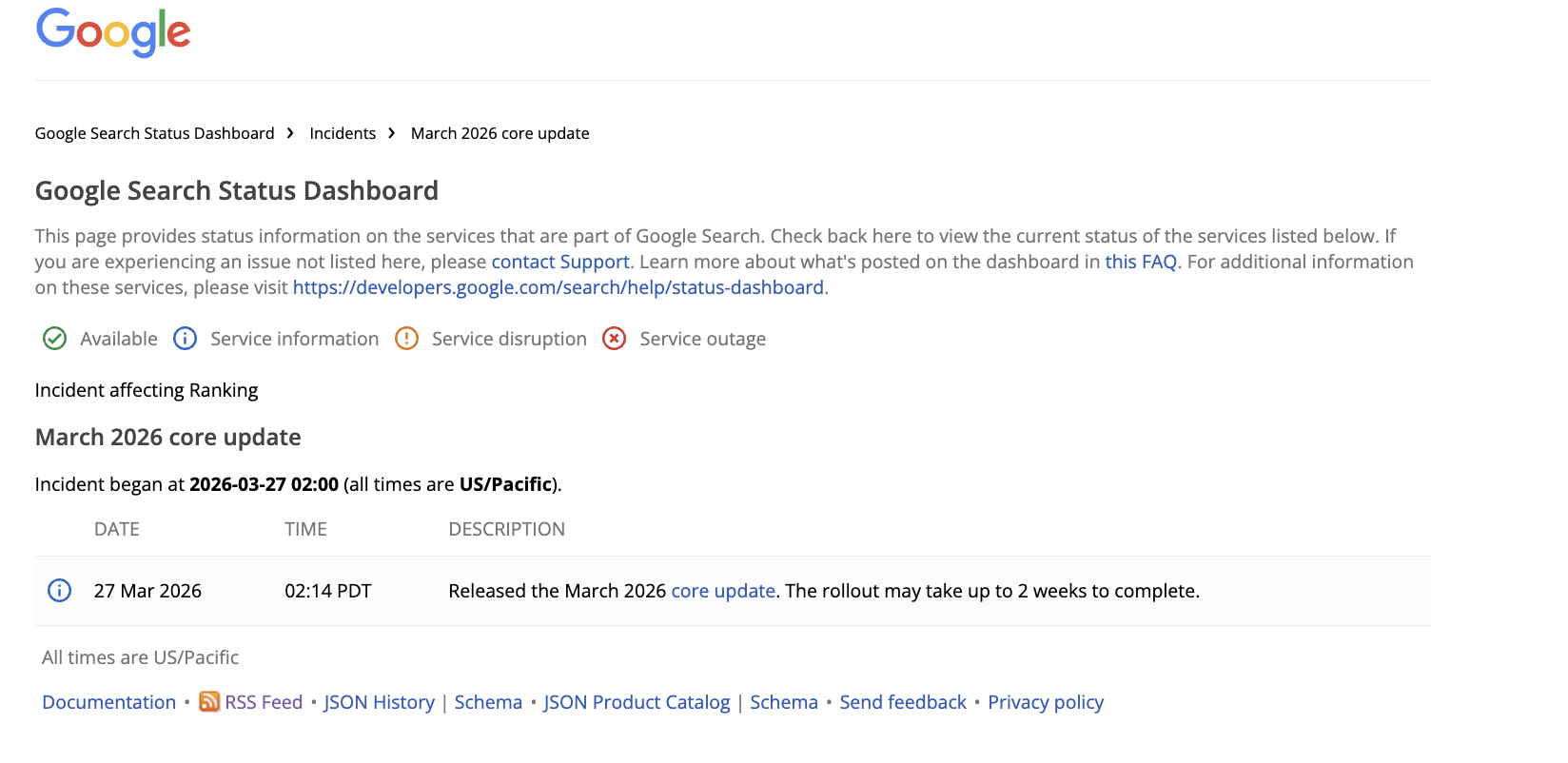Click the March 2026 core update heading
The image size is (1568, 763).
[168, 438]
